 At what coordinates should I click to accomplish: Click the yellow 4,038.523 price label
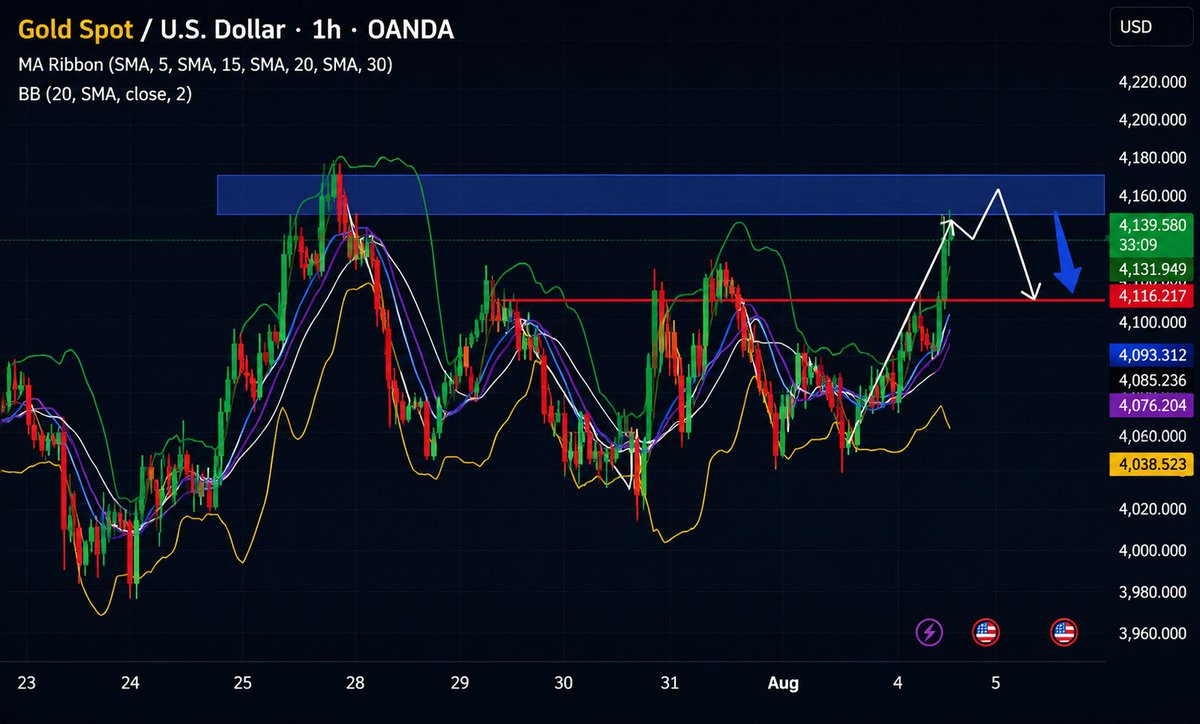[1153, 464]
